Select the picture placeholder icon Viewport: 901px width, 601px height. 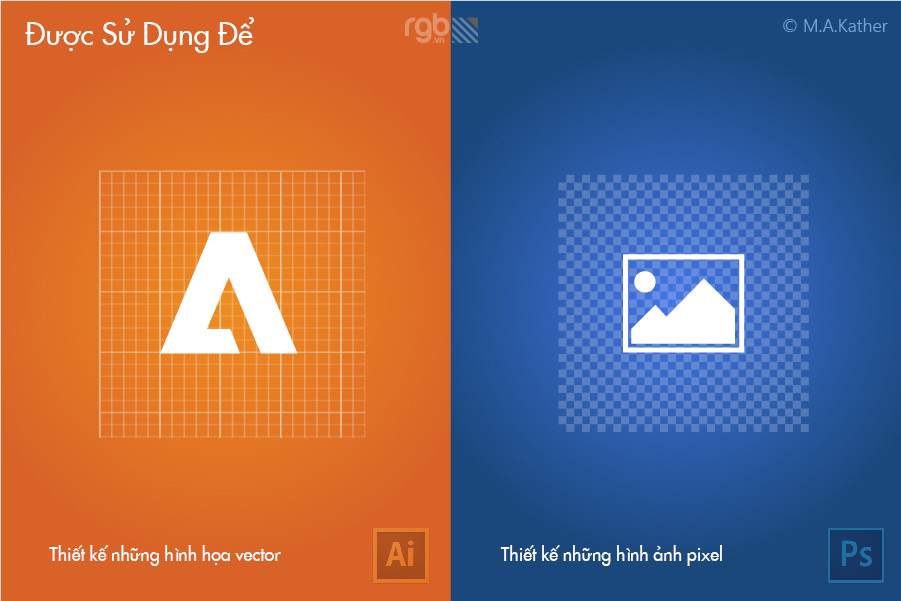click(x=683, y=303)
